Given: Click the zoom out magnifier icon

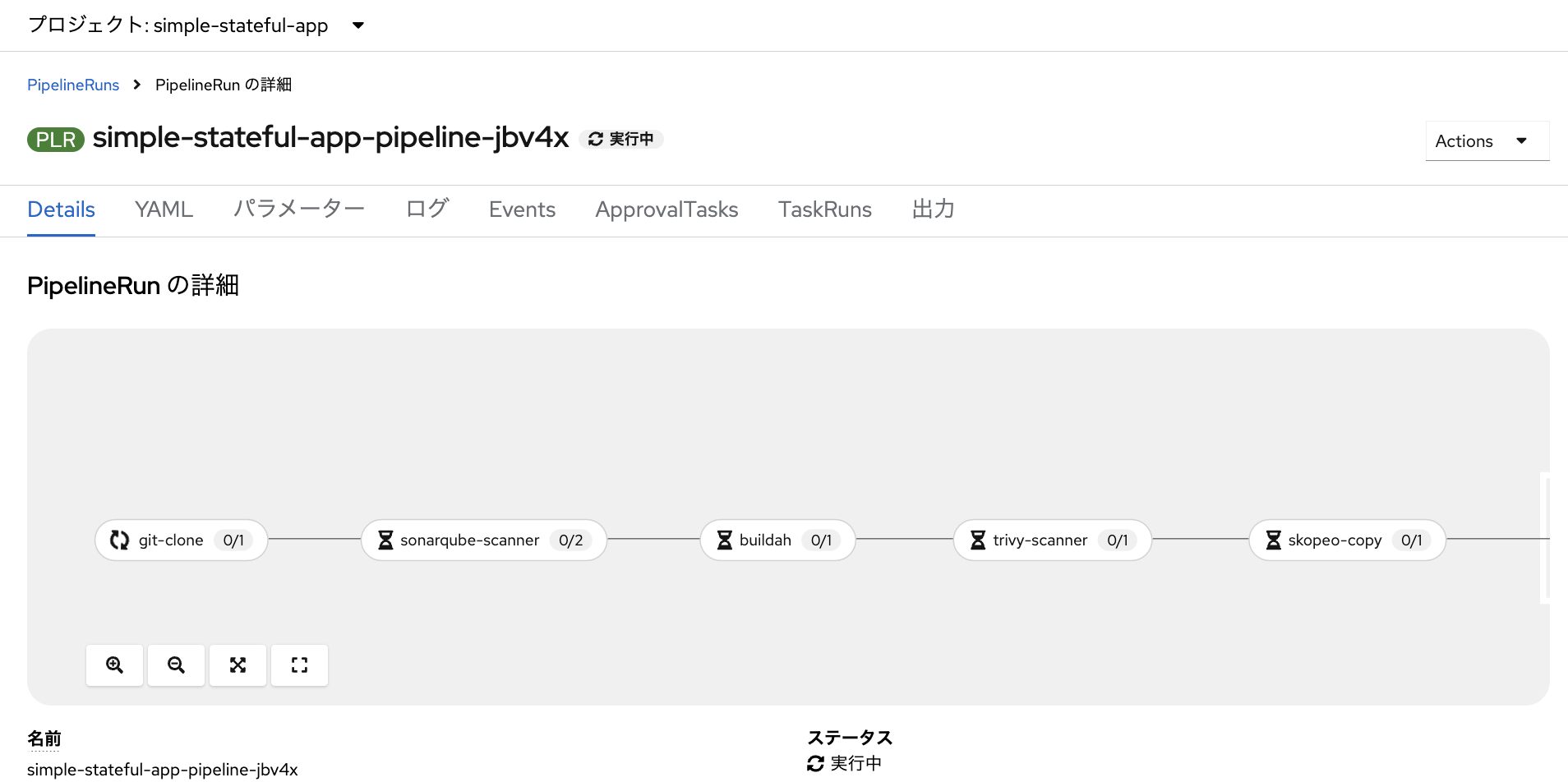Looking at the screenshot, I should coord(176,665).
